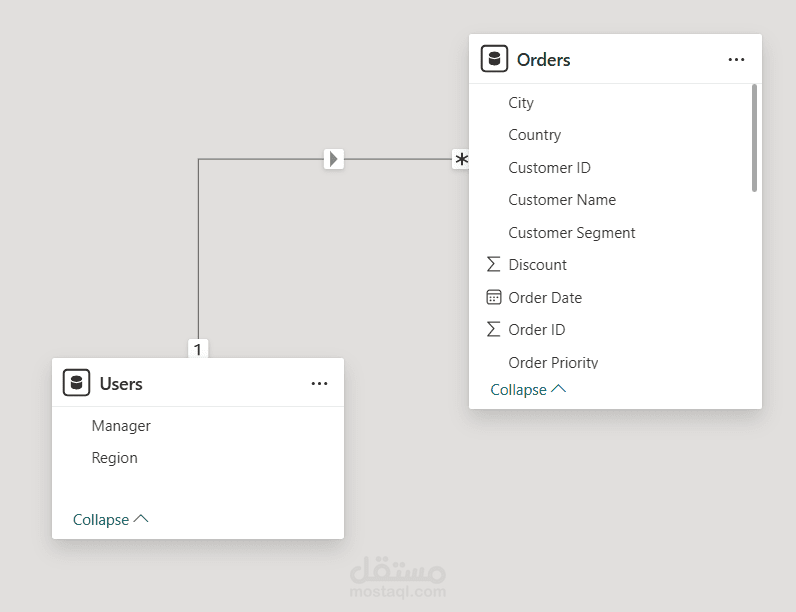Select the Country field in Orders
The image size is (796, 612).
[534, 135]
